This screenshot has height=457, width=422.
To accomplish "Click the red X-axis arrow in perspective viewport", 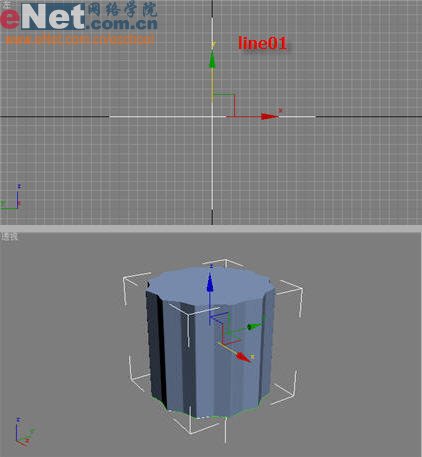I will 243,357.
